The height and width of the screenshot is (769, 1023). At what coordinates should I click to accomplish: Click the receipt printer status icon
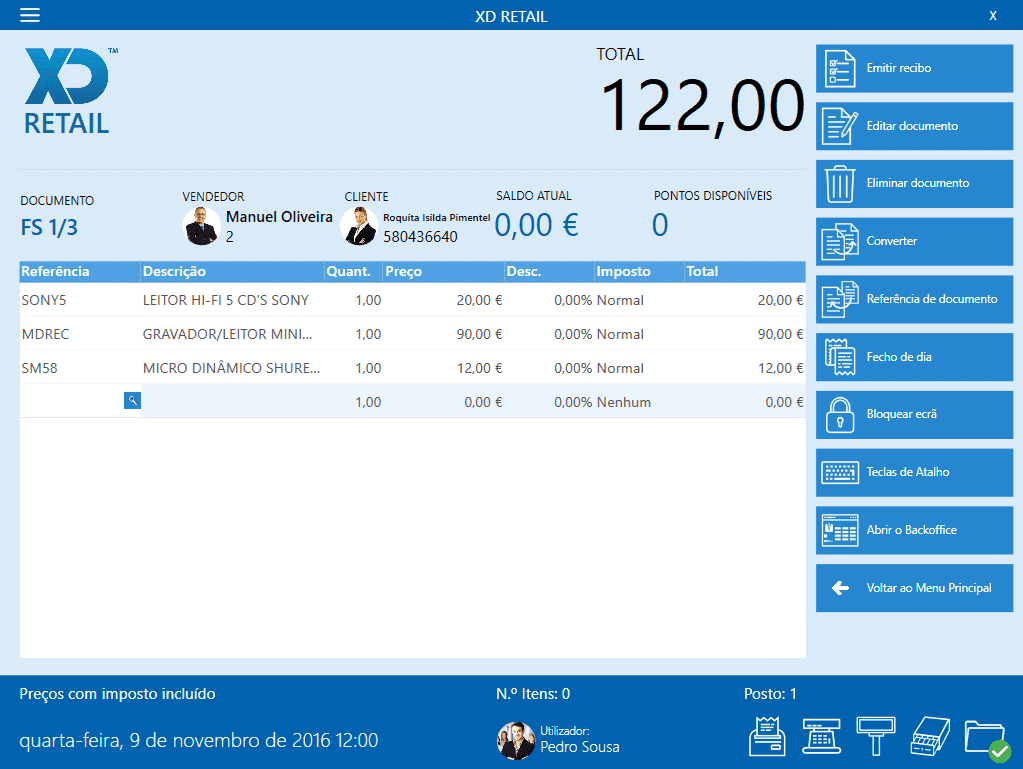point(768,737)
